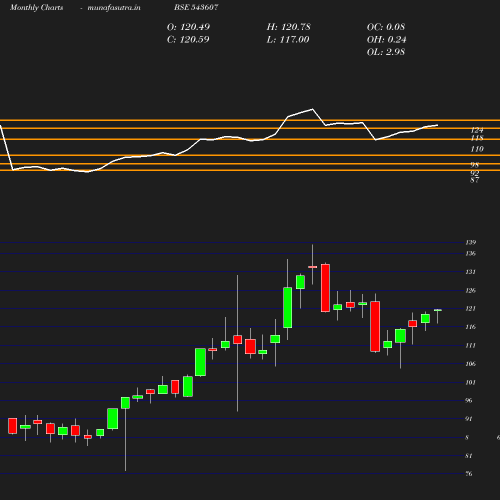Click the peak of the white line chart
This screenshot has width=500, height=500.
tap(312, 109)
